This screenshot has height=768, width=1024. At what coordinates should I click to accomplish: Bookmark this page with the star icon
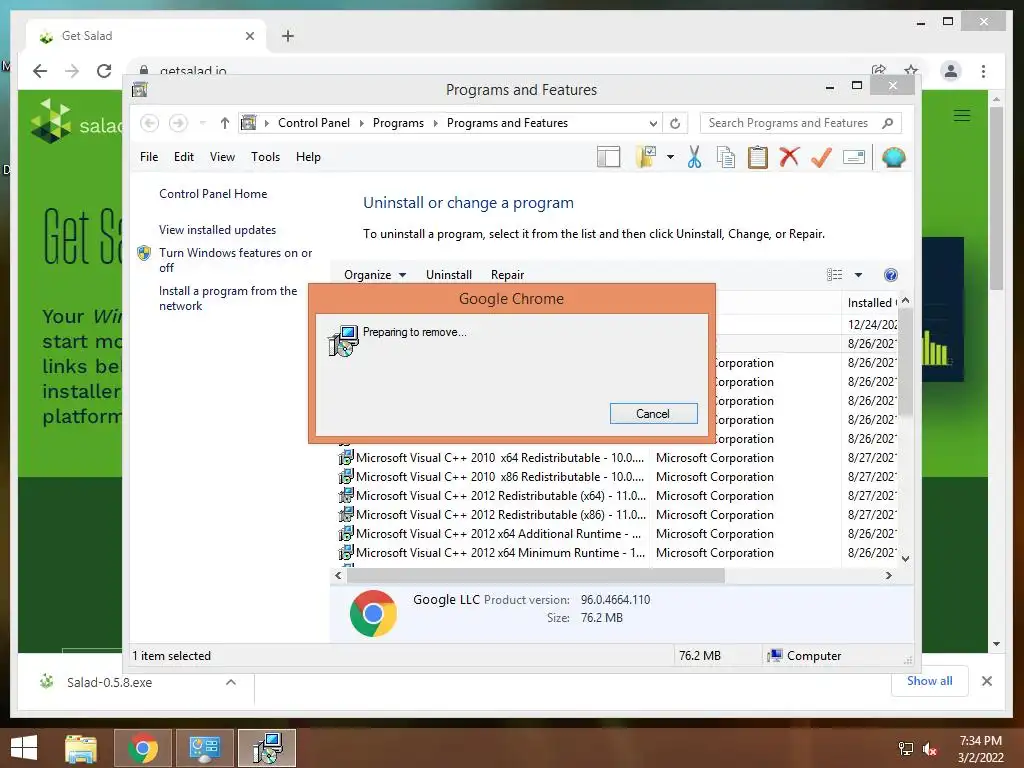(x=911, y=70)
